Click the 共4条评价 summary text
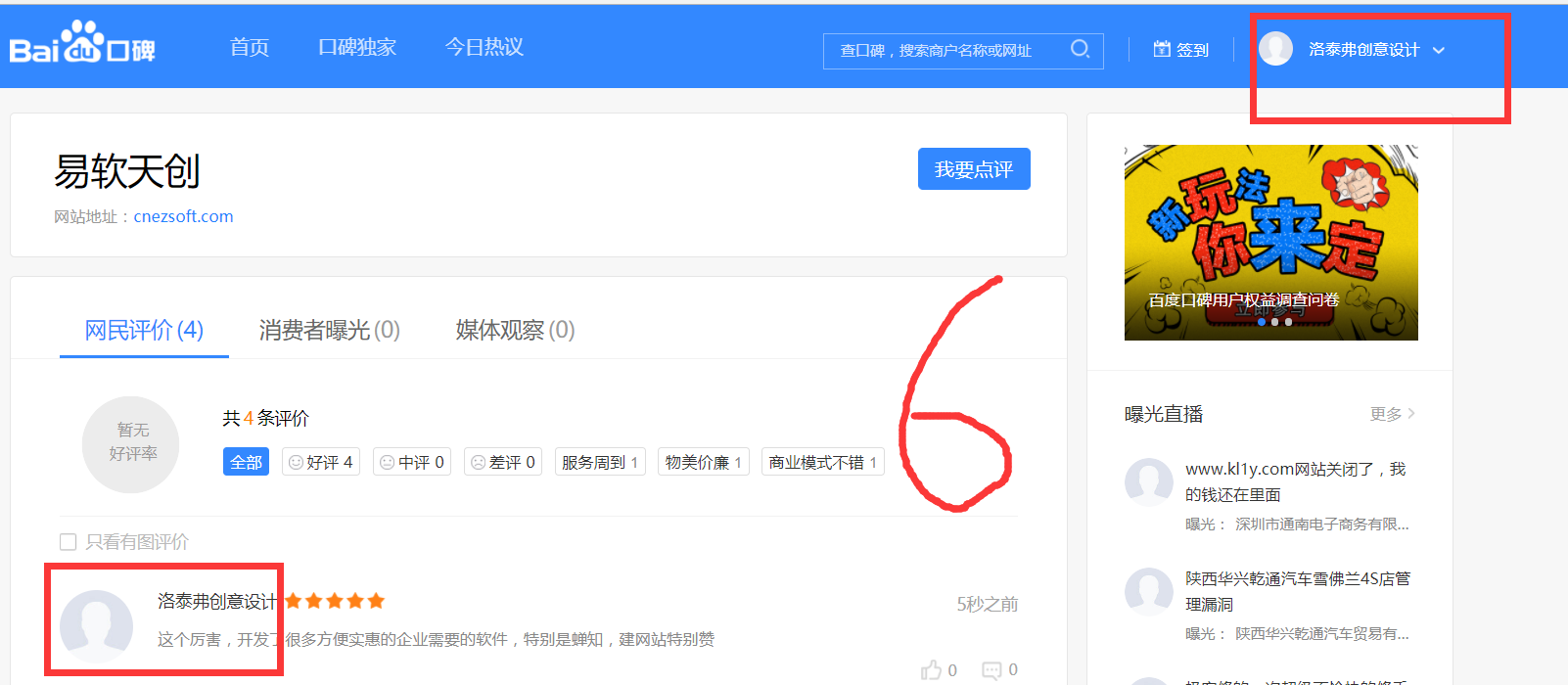1568x685 pixels. click(266, 419)
